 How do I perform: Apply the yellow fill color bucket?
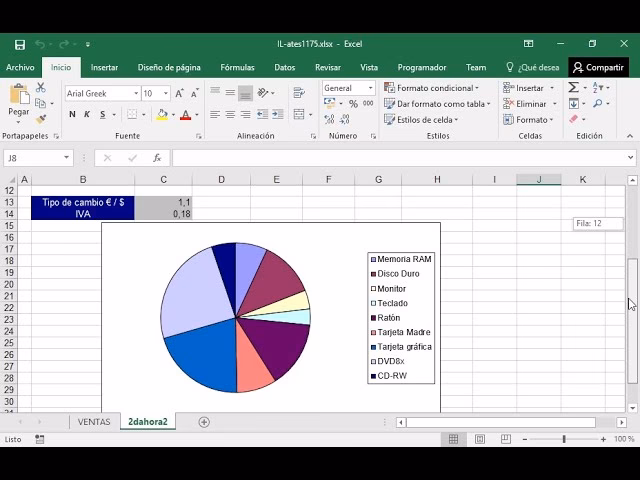(162, 115)
